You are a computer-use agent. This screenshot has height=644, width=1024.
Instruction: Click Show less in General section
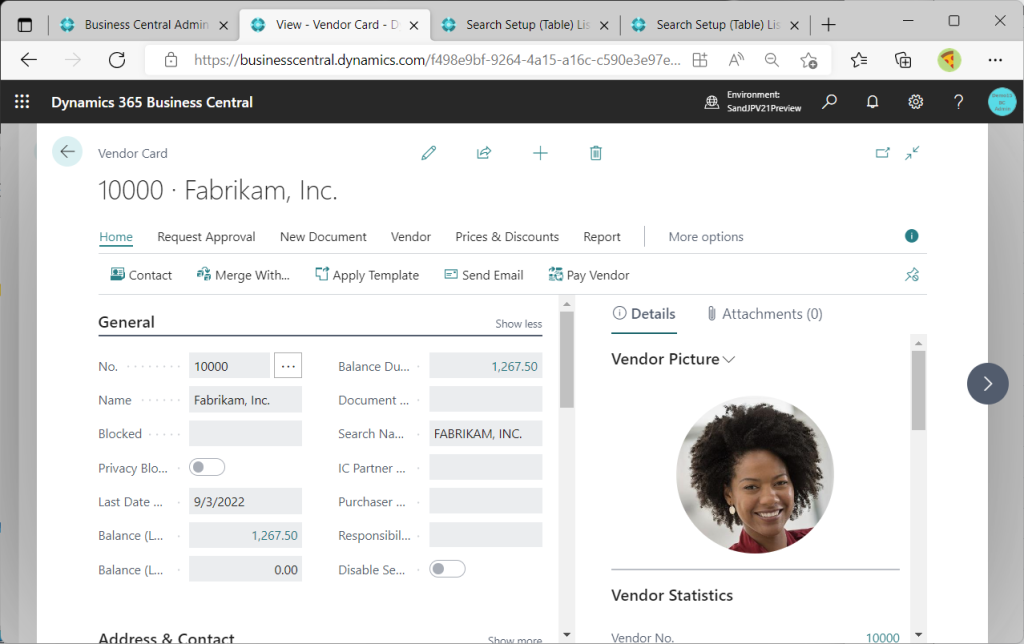519,323
